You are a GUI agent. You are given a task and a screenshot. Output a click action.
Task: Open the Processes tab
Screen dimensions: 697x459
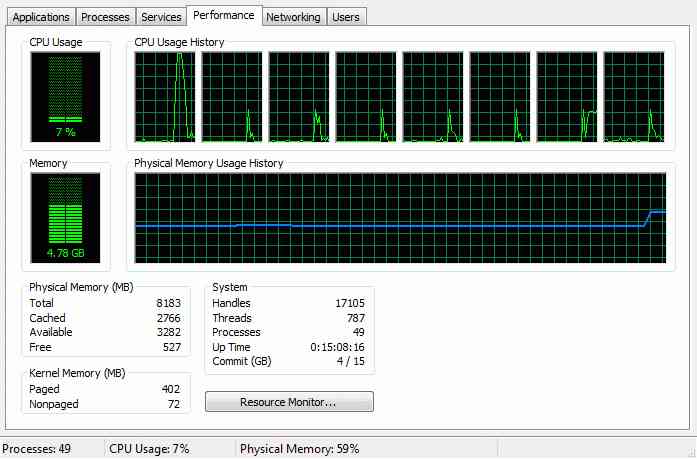click(x=105, y=17)
